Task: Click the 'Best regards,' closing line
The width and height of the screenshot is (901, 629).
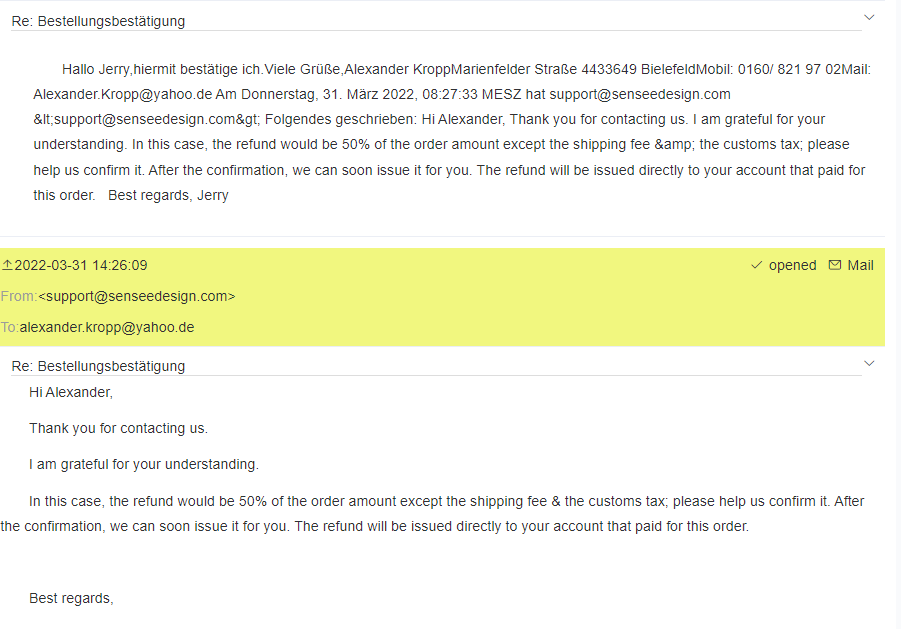Action: [x=71, y=599]
